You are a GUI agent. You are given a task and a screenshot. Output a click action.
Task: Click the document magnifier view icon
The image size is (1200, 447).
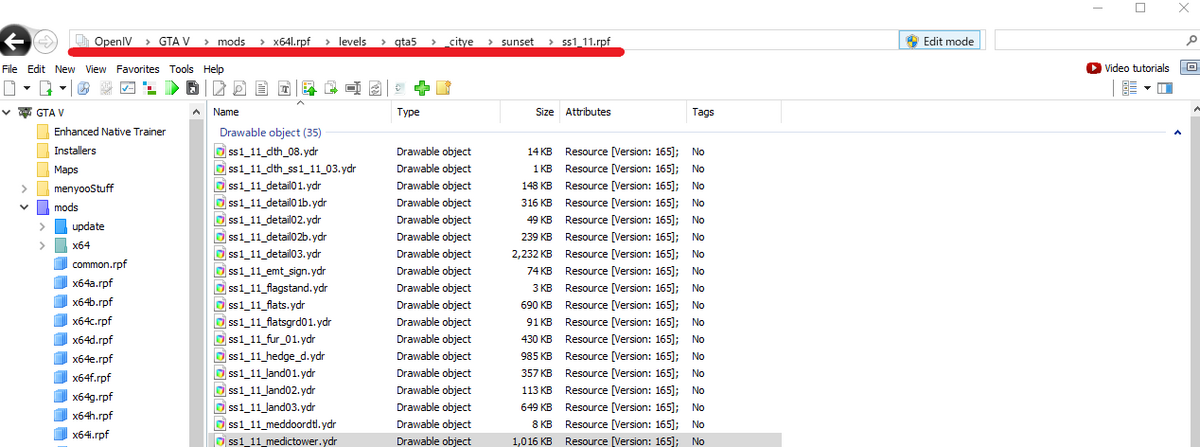pyautogui.click(x=239, y=88)
